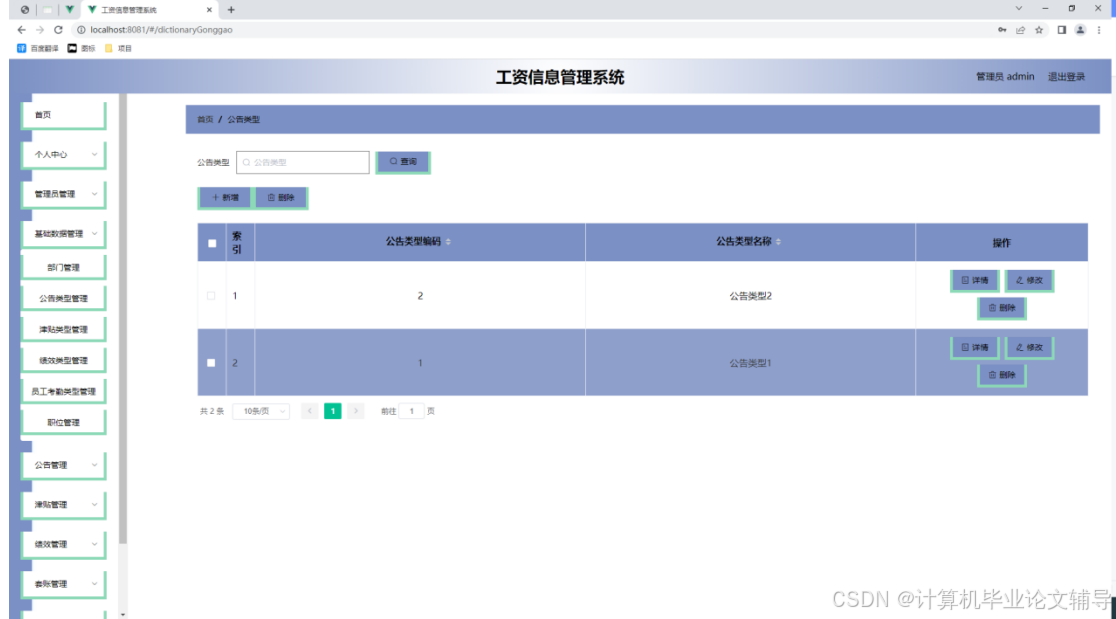Click the 查询 search button
1116x619 pixels.
point(402,161)
